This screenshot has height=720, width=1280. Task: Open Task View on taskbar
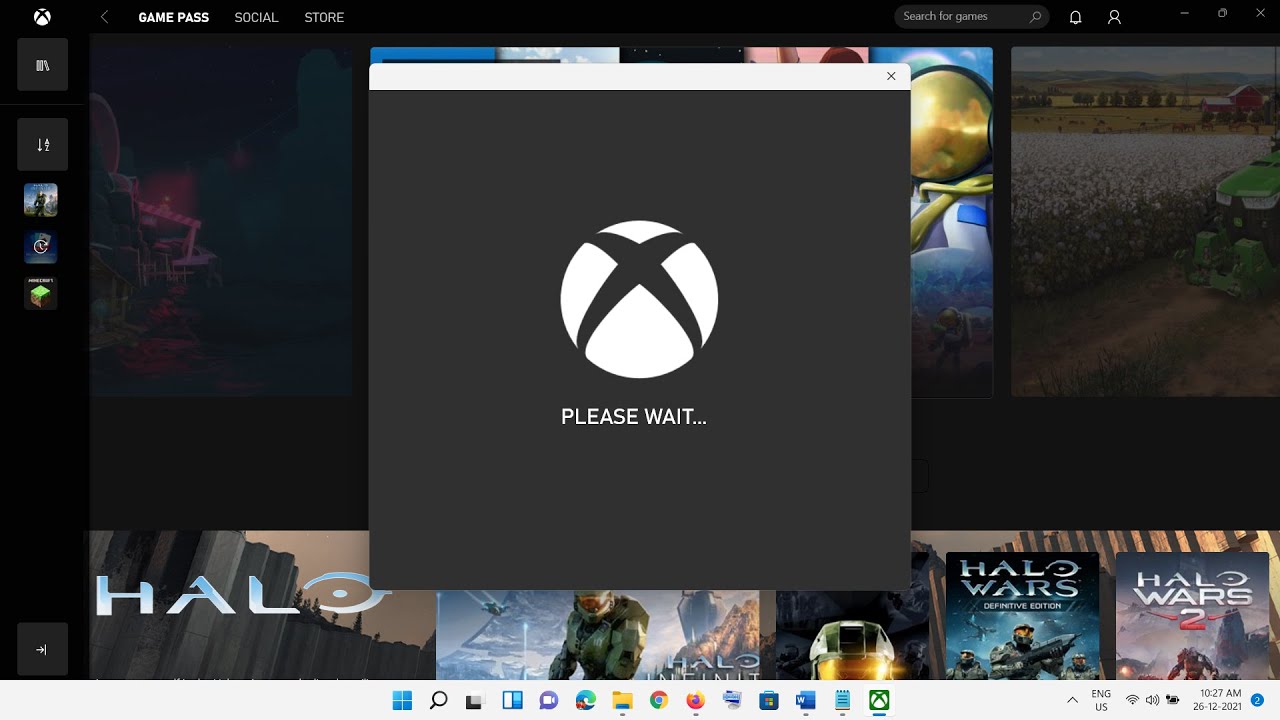point(475,700)
